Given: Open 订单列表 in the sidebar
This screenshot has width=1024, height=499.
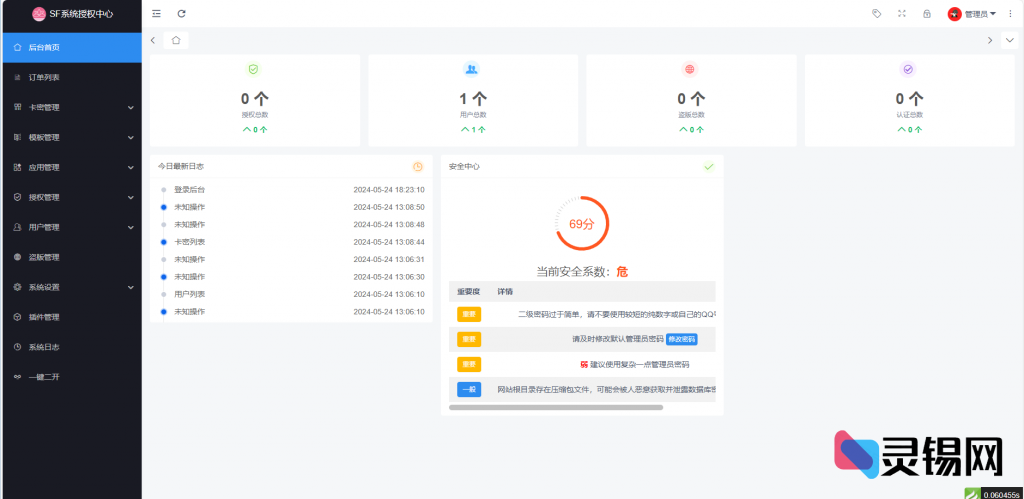Looking at the screenshot, I should 44,77.
